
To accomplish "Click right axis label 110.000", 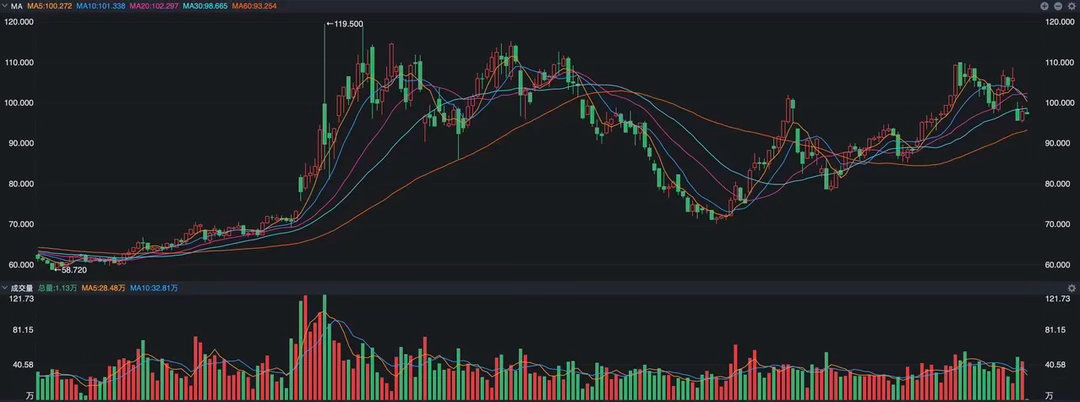I will [x=1059, y=63].
